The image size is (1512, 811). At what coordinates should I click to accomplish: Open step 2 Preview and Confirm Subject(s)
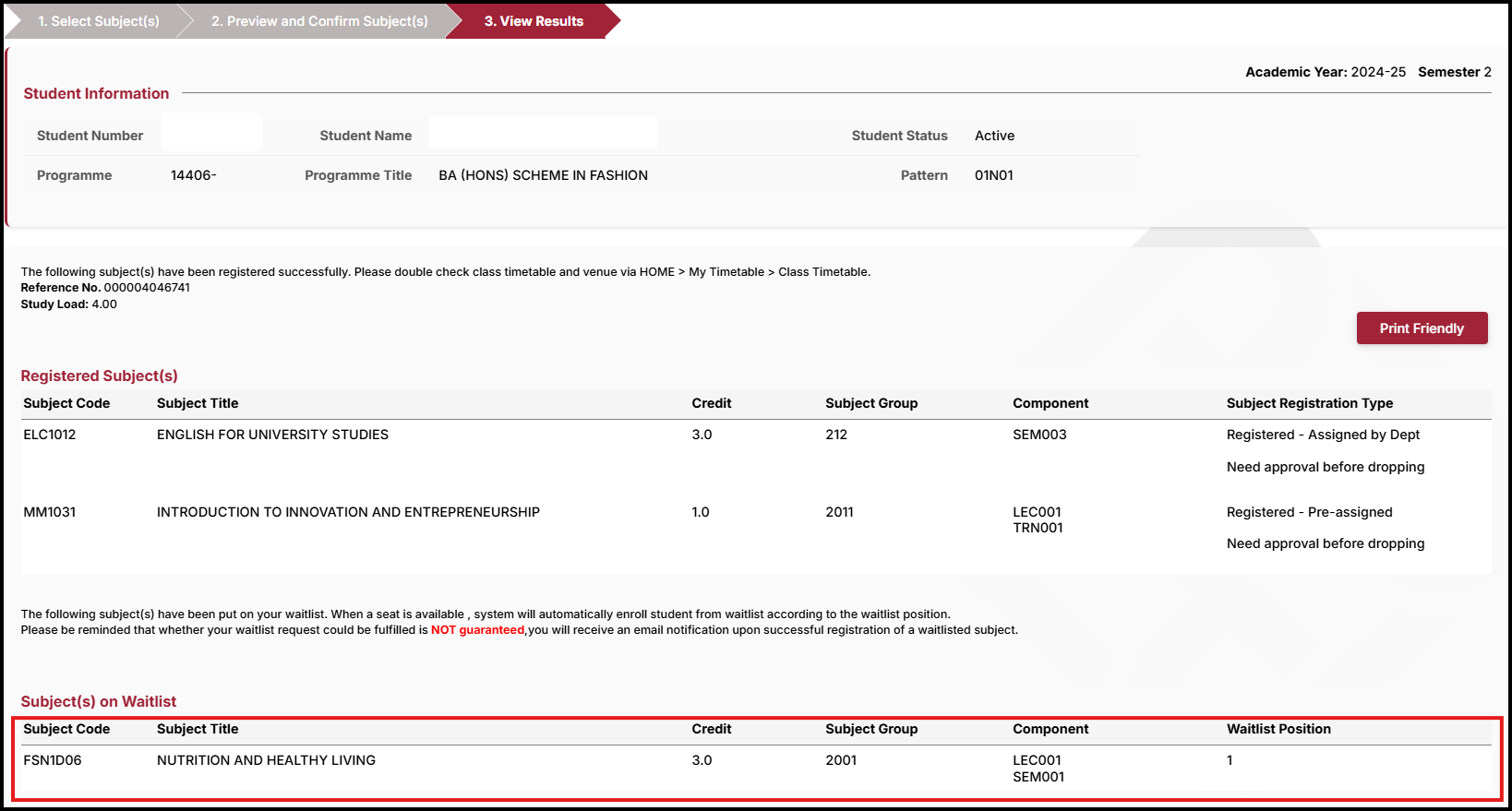(x=319, y=21)
